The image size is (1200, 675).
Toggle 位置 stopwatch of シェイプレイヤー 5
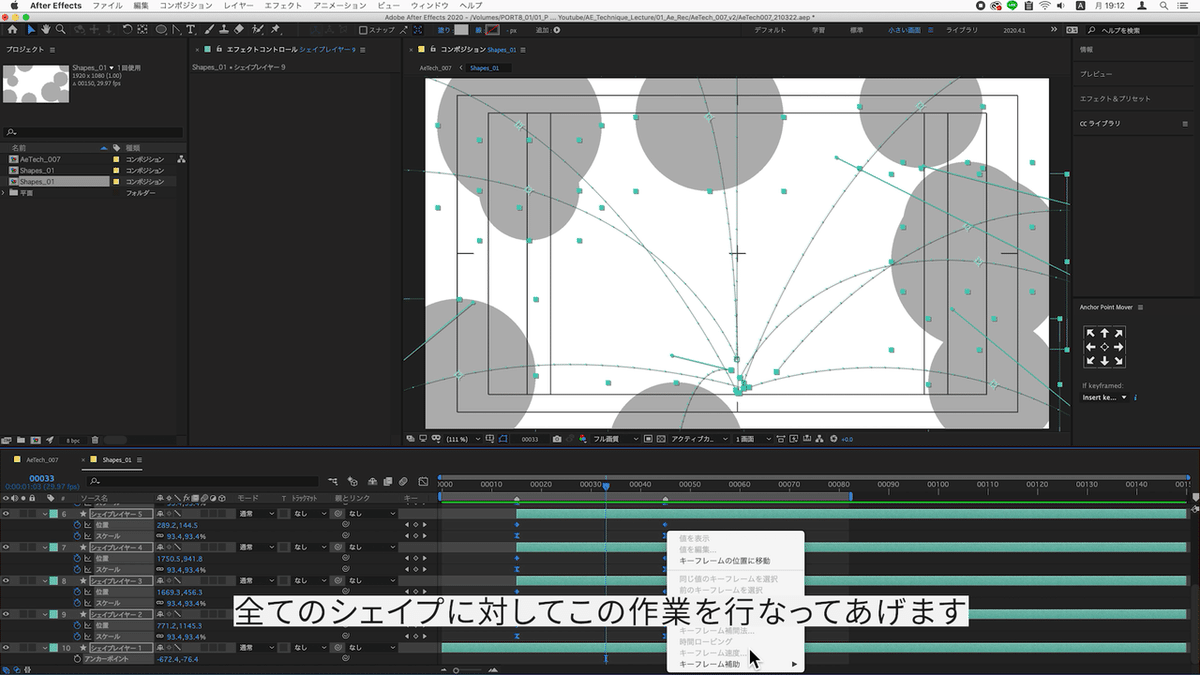(x=76, y=525)
